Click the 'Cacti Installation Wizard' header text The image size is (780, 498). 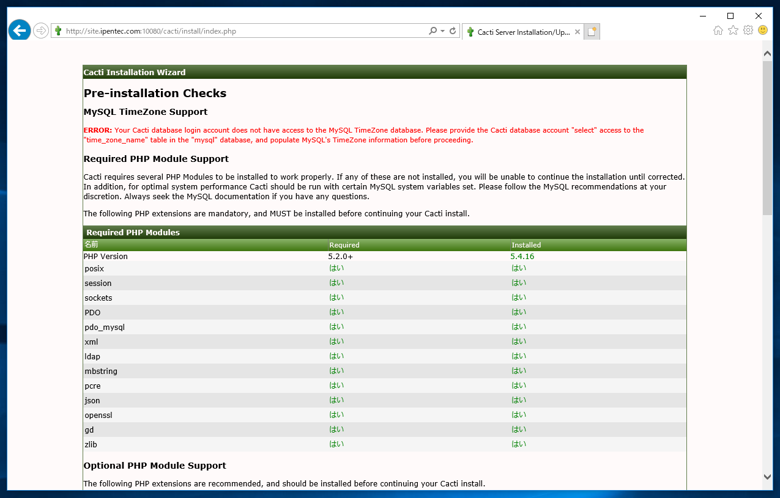coord(134,72)
